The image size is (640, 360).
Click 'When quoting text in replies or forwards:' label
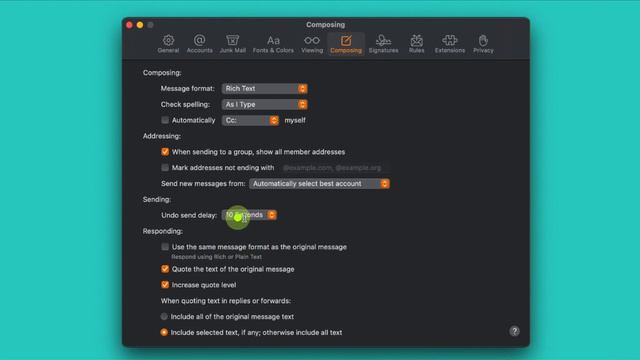[x=226, y=301]
